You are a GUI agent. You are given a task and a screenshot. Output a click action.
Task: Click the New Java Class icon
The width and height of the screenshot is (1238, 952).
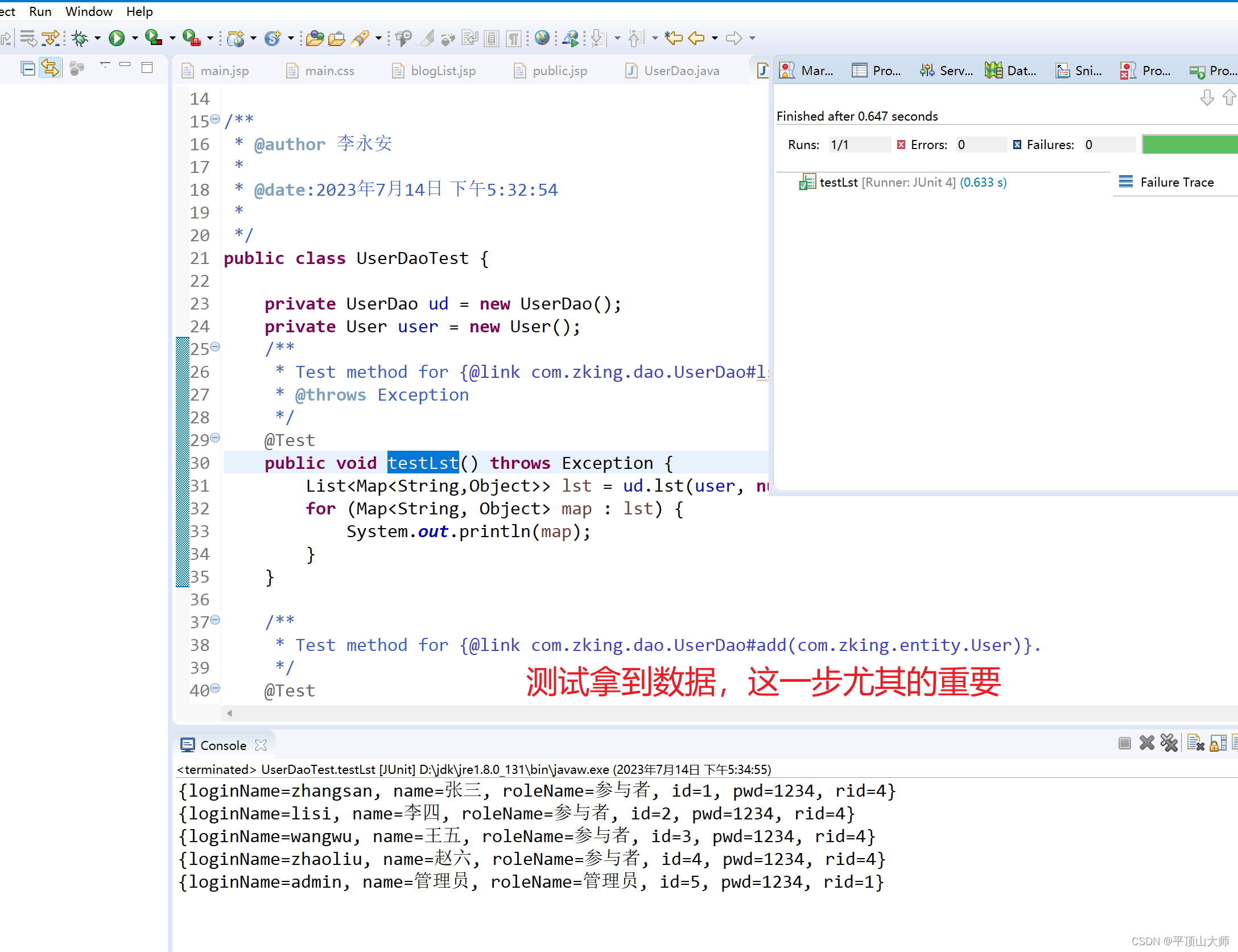tap(273, 38)
